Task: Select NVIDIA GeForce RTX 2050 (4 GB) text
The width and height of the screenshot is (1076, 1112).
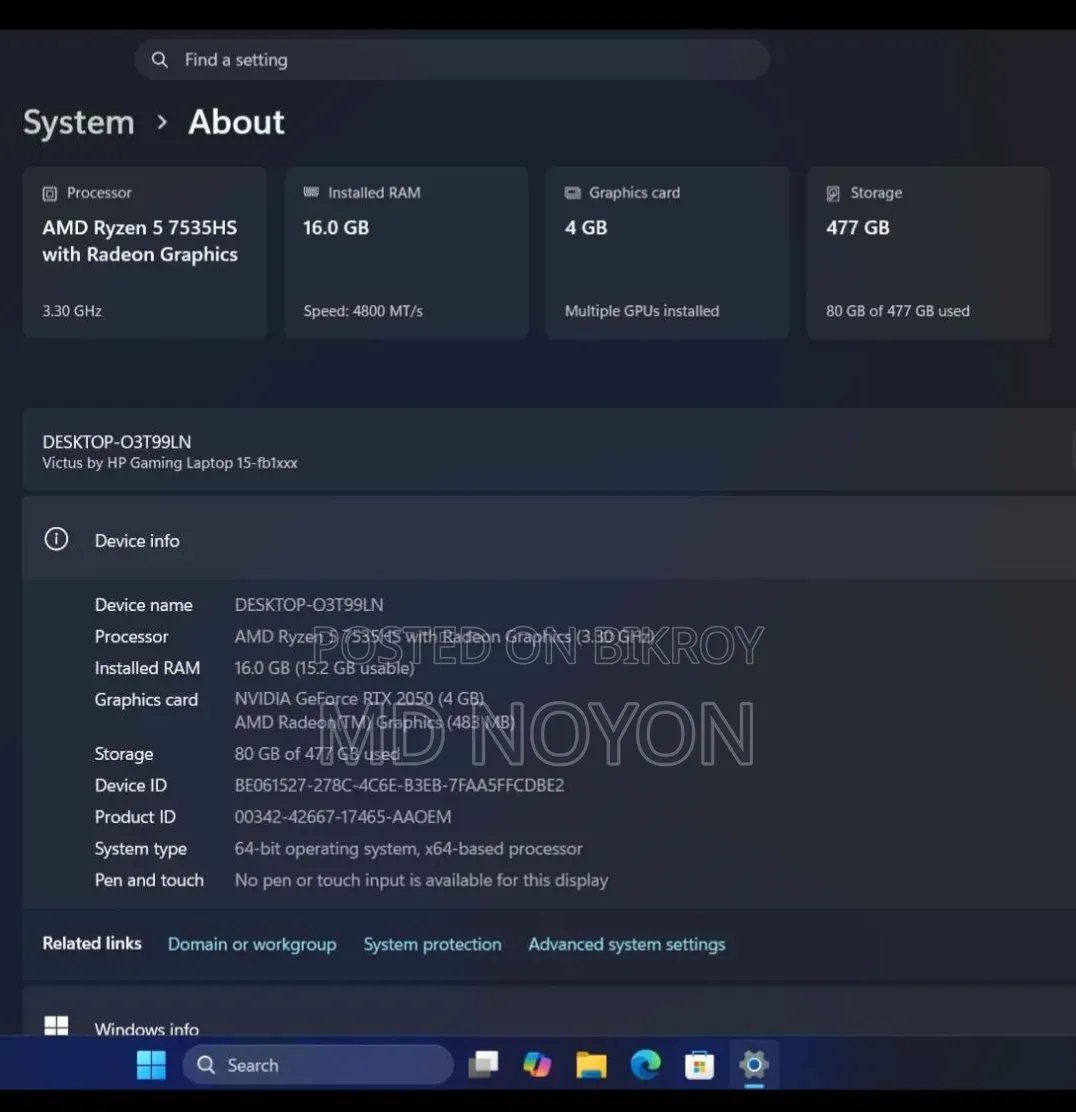Action: [x=359, y=699]
